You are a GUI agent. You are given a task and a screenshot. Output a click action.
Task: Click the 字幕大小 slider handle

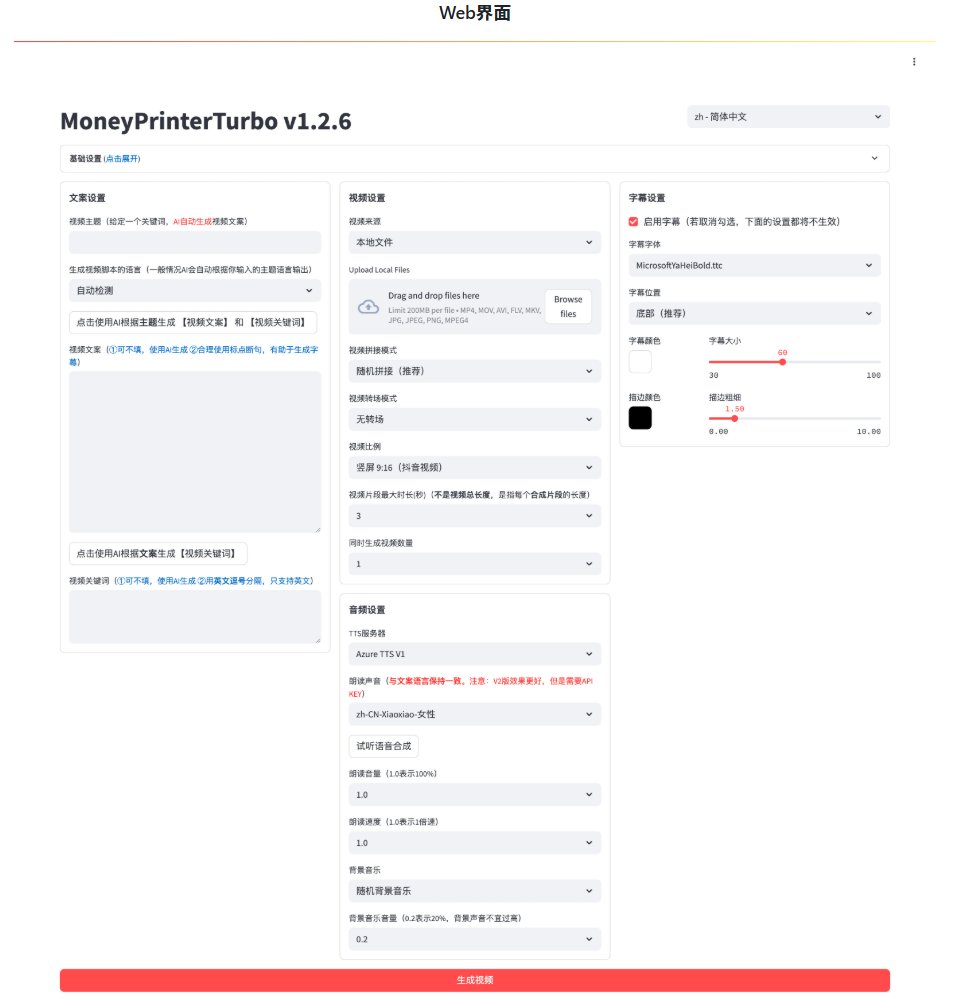tap(782, 362)
